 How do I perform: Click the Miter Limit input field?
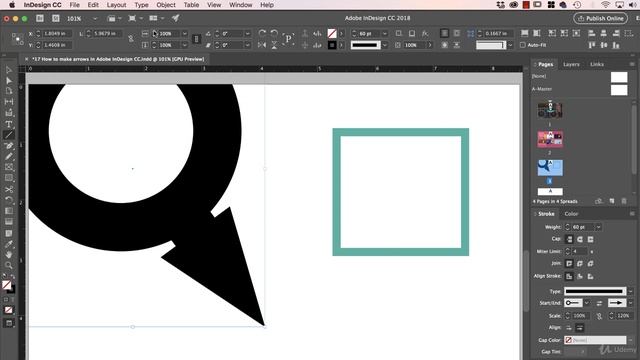pos(580,251)
